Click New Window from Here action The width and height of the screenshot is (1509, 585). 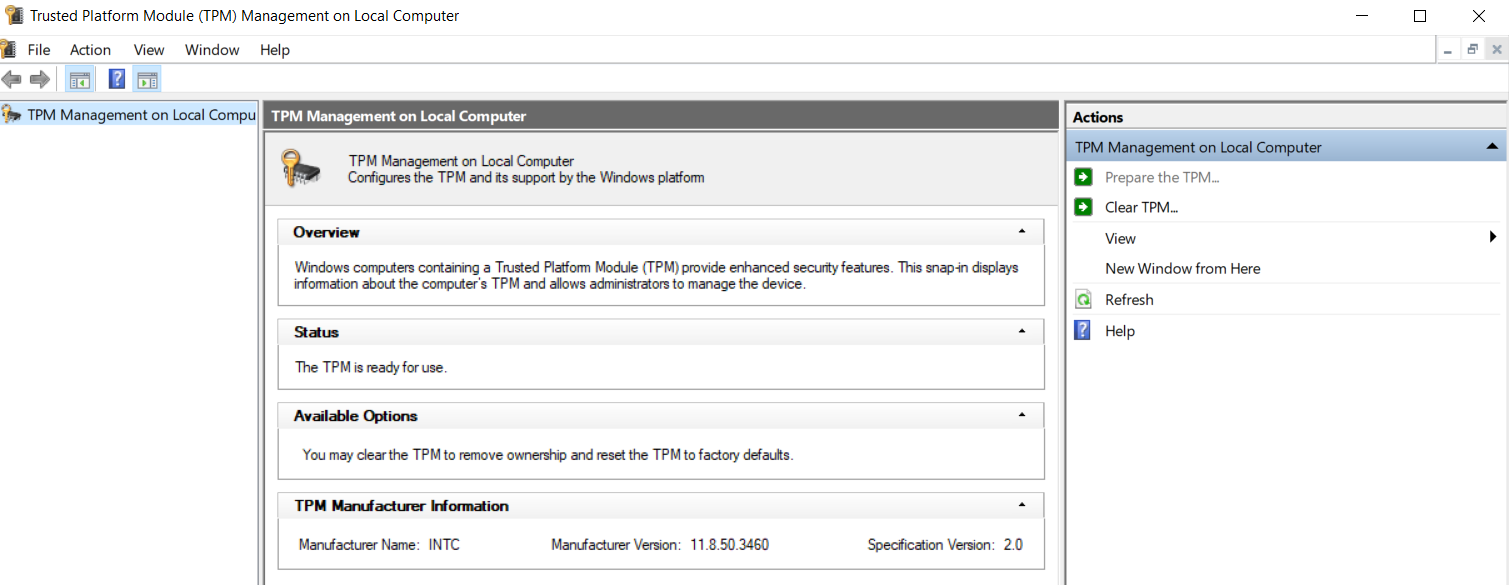[x=1182, y=268]
